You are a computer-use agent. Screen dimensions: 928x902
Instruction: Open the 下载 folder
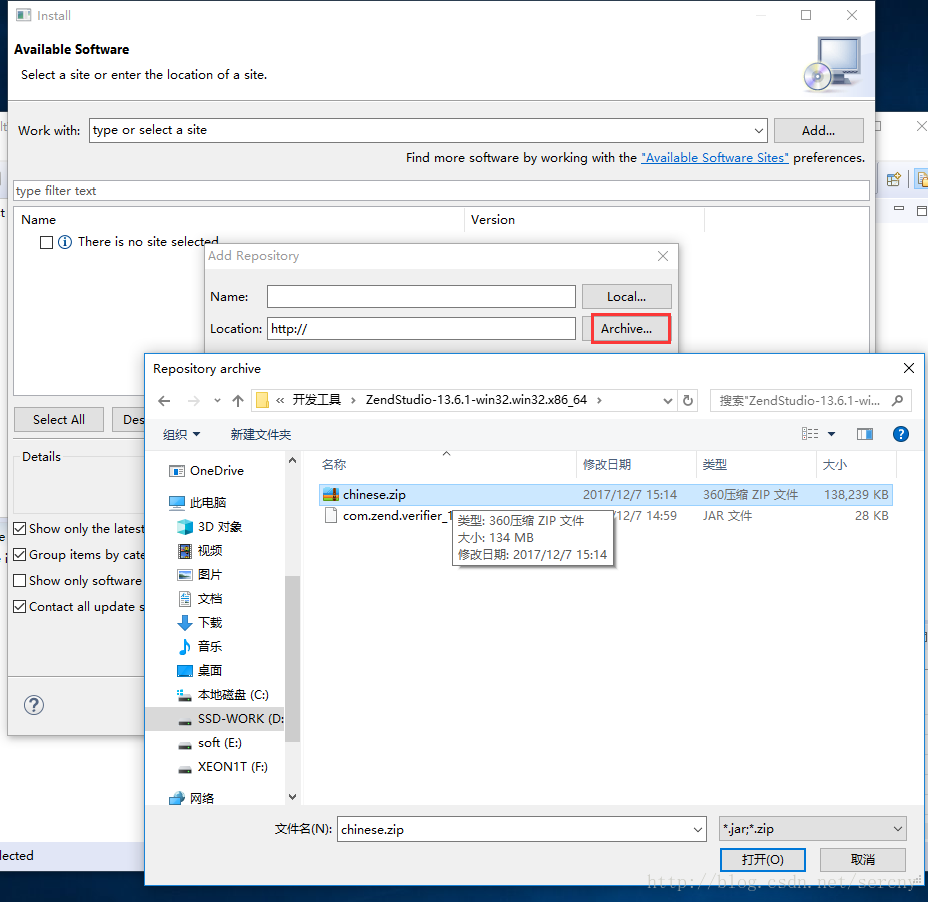200,623
